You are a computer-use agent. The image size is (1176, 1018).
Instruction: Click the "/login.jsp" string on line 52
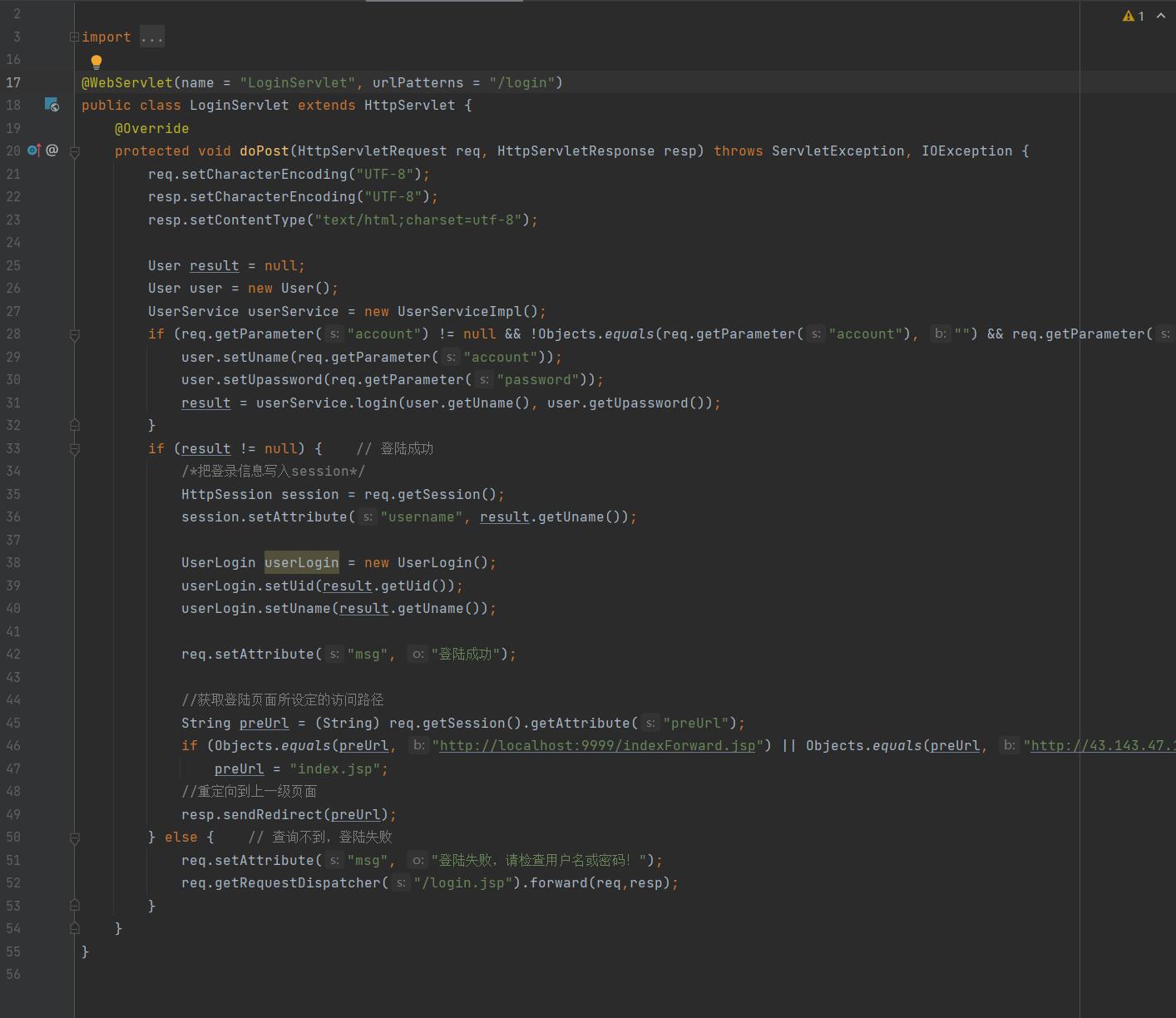[463, 883]
